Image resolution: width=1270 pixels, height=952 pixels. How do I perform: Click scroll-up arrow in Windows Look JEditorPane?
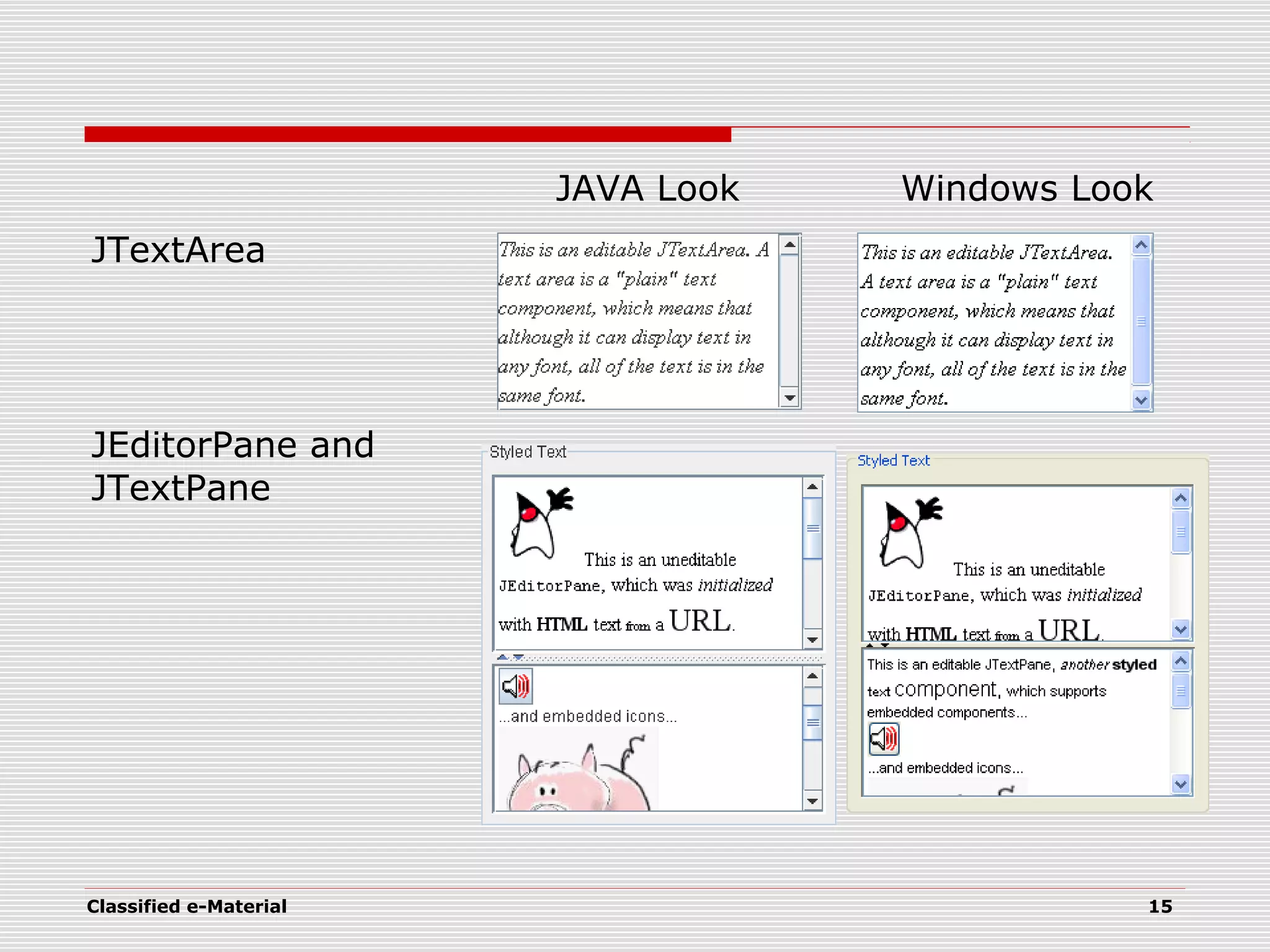[x=1181, y=498]
